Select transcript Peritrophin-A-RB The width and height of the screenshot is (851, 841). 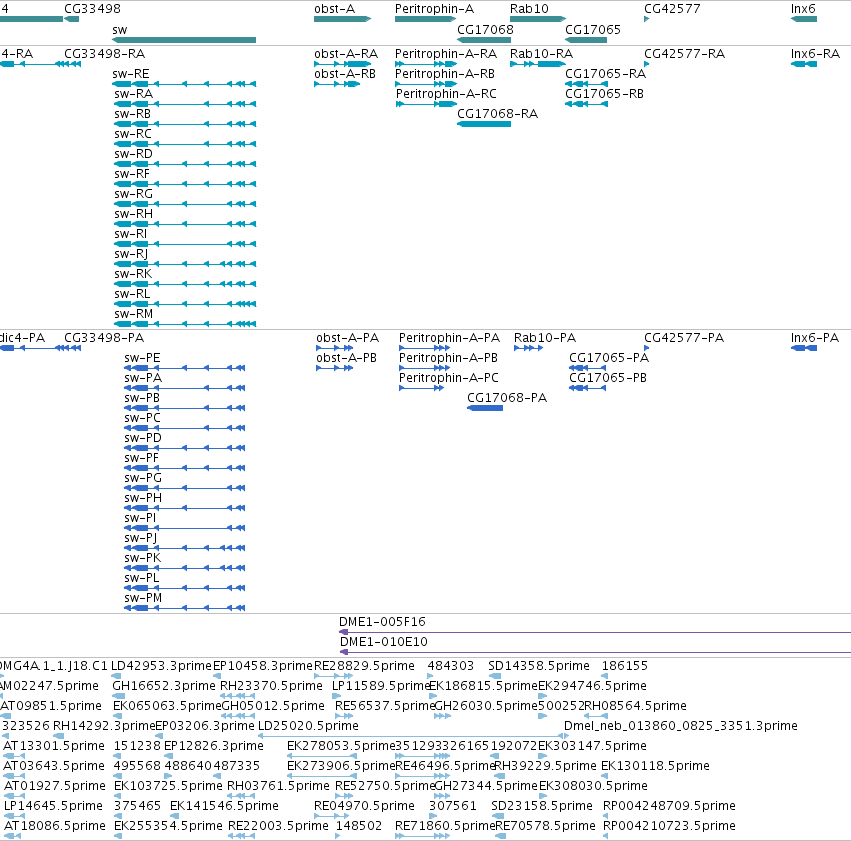pos(426,84)
